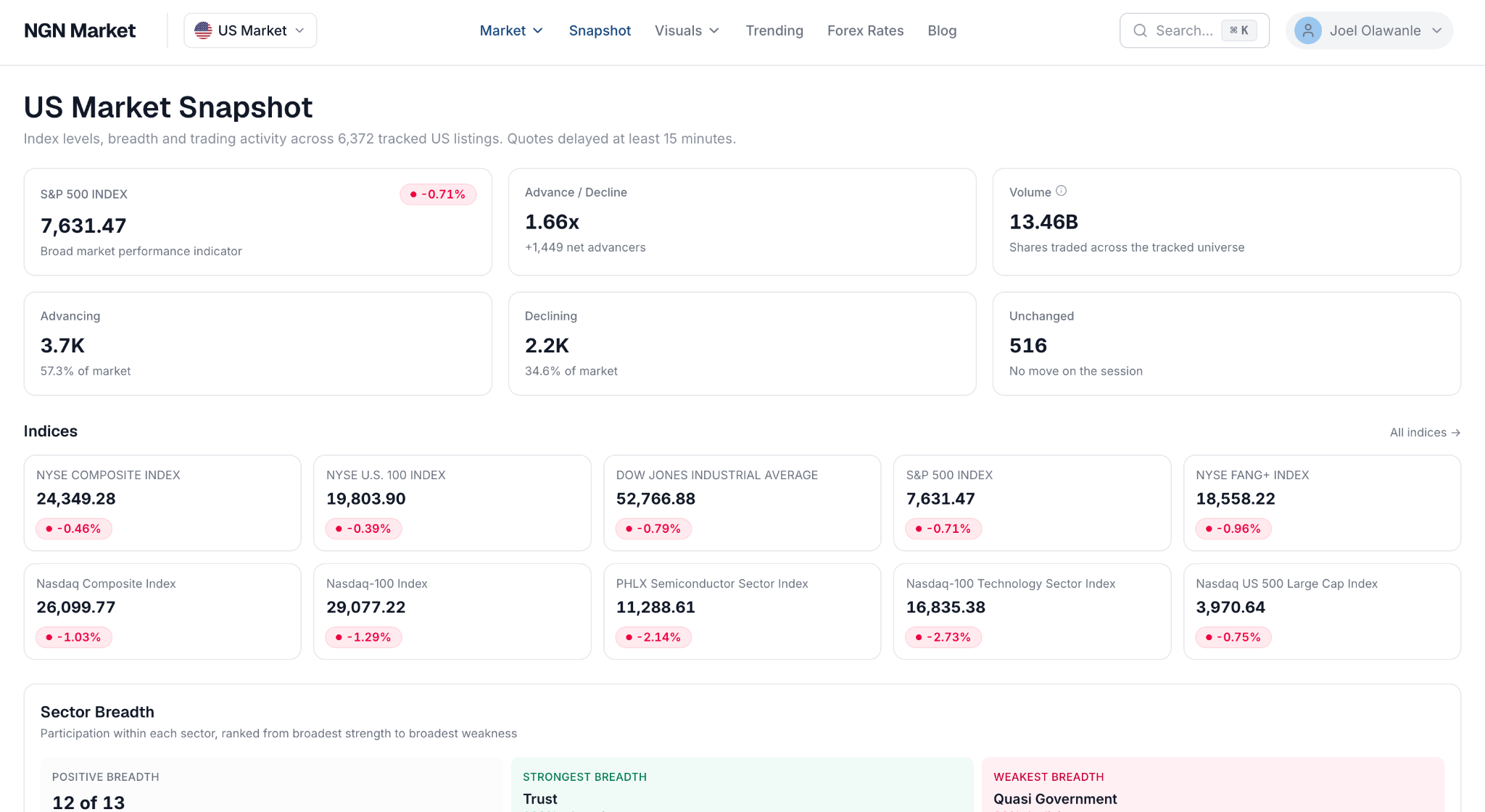Click the US Market Snapshot heading
This screenshot has height=812, width=1485.
[168, 107]
